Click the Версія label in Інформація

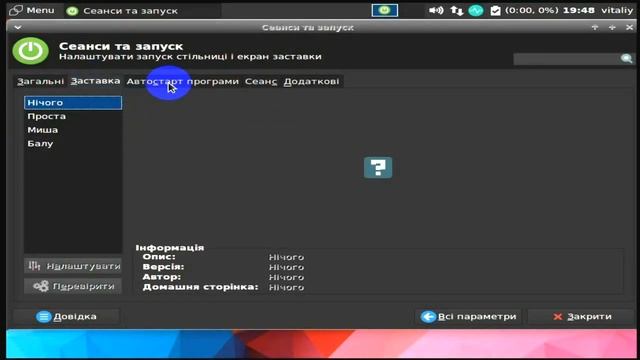pos(163,267)
